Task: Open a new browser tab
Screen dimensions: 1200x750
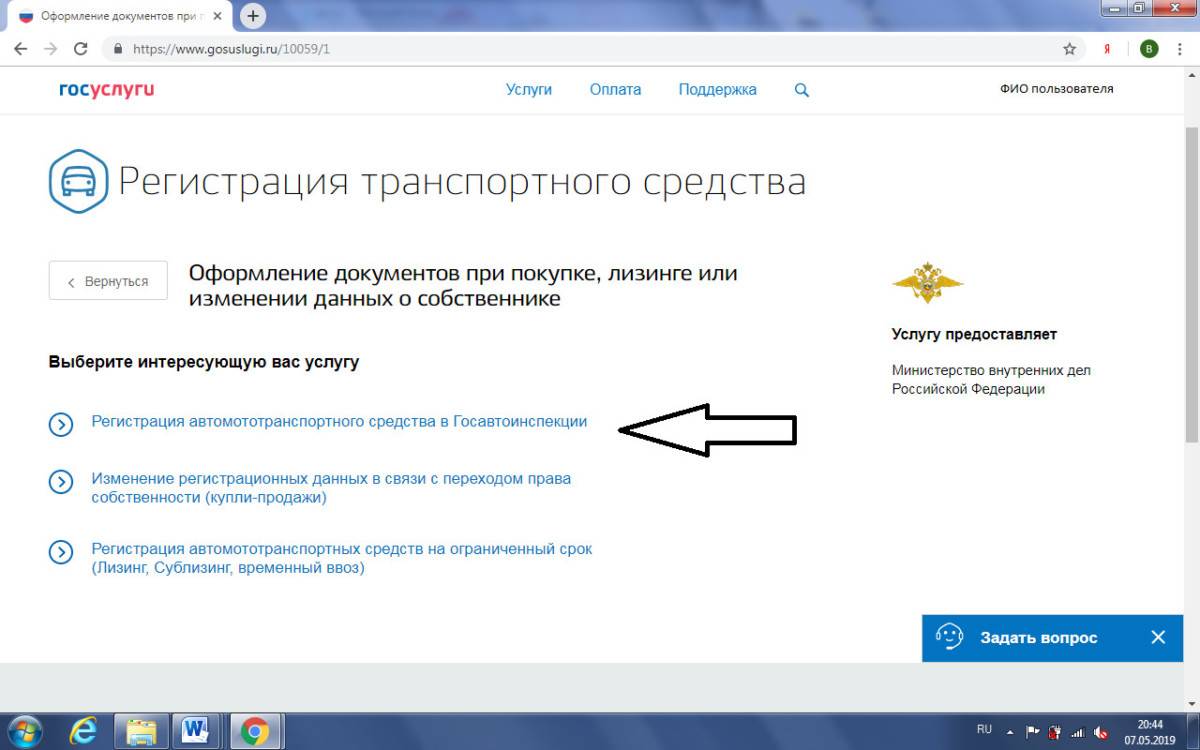Action: click(254, 16)
